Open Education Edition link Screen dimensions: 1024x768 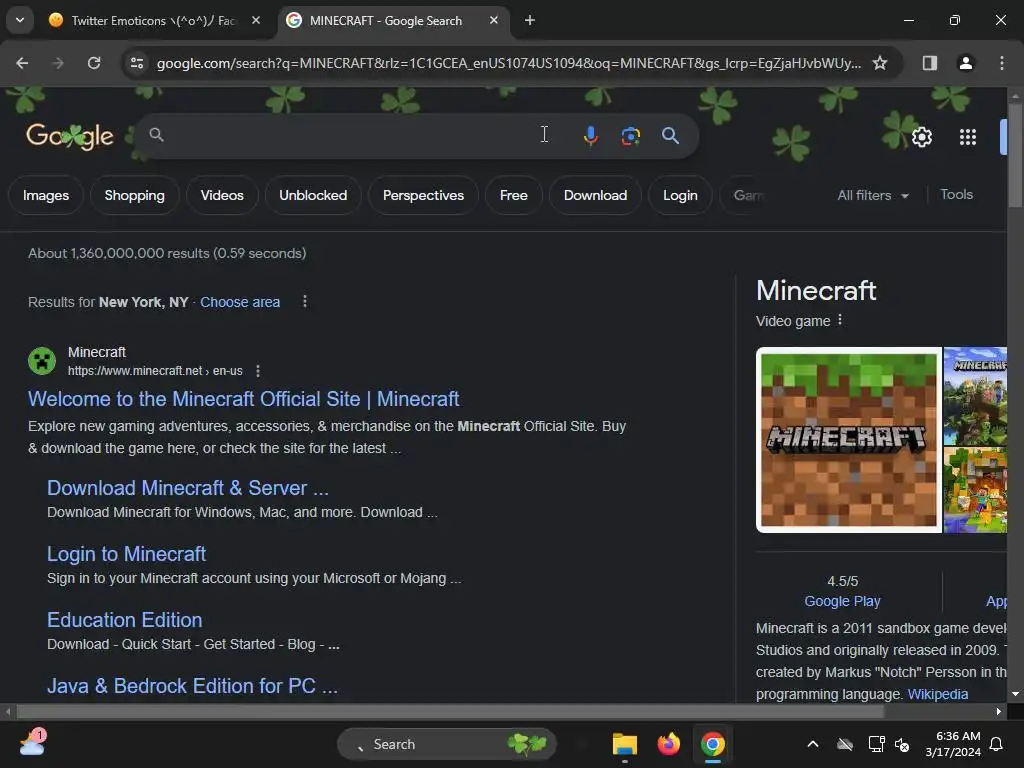(x=124, y=620)
